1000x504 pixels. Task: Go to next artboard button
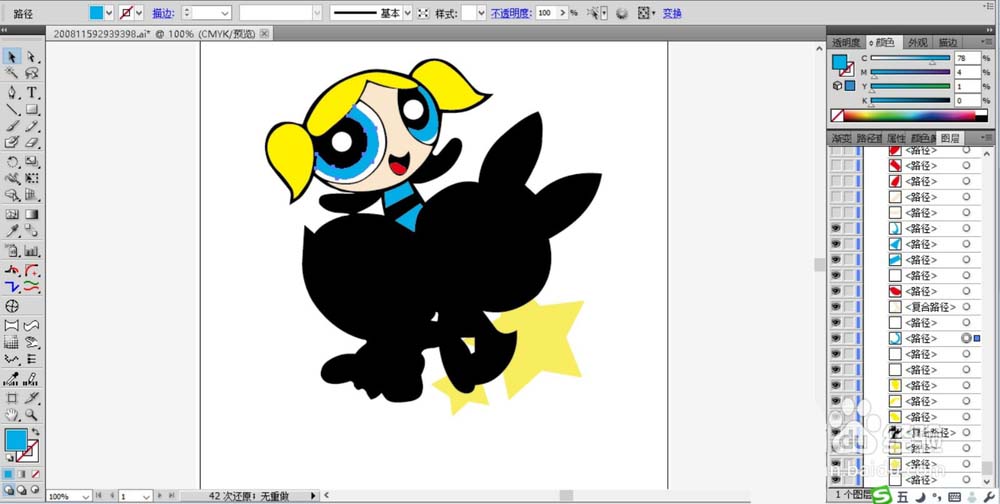(x=160, y=496)
